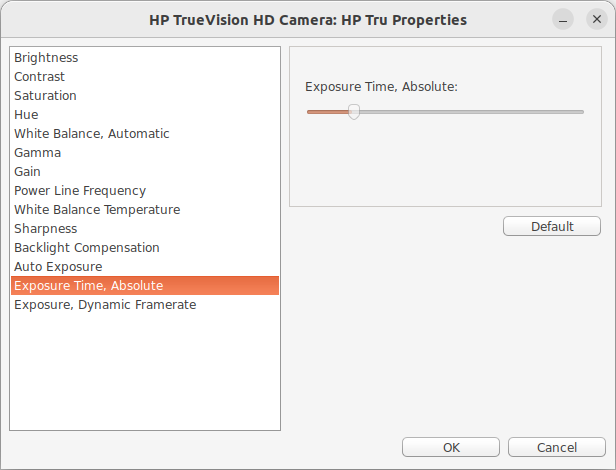Select Brightness in the properties list
The height and width of the screenshot is (470, 616).
pyautogui.click(x=46, y=58)
